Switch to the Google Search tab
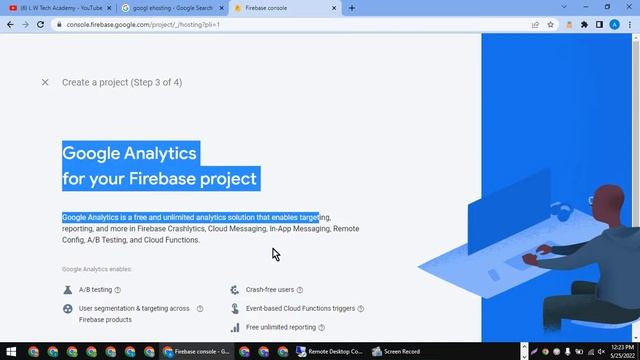This screenshot has height=360, width=640. point(171,8)
